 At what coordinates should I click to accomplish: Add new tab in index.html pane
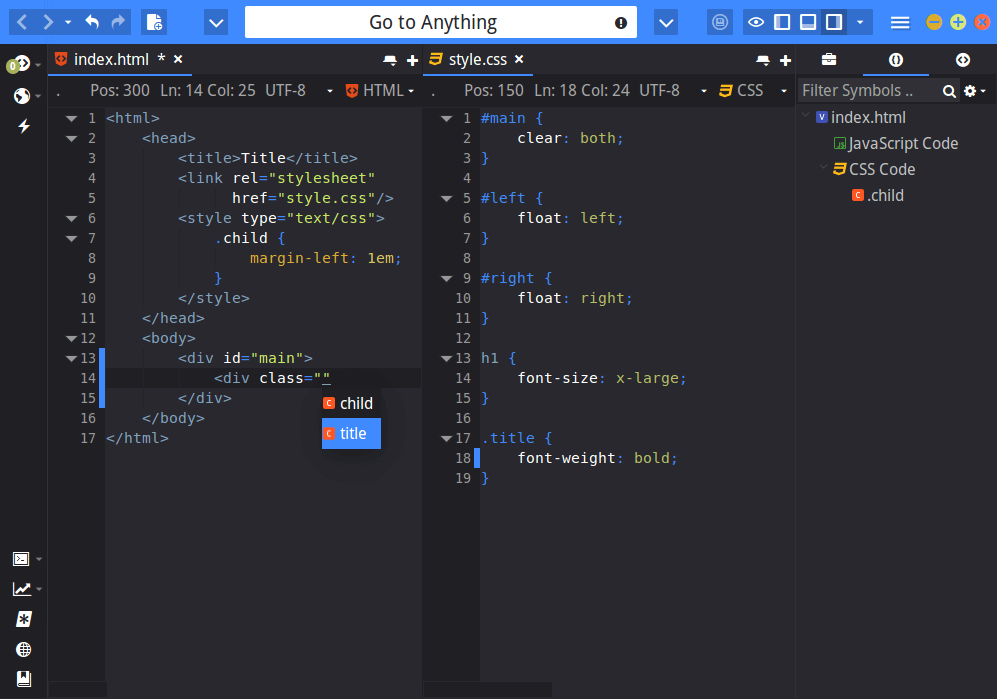[413, 60]
